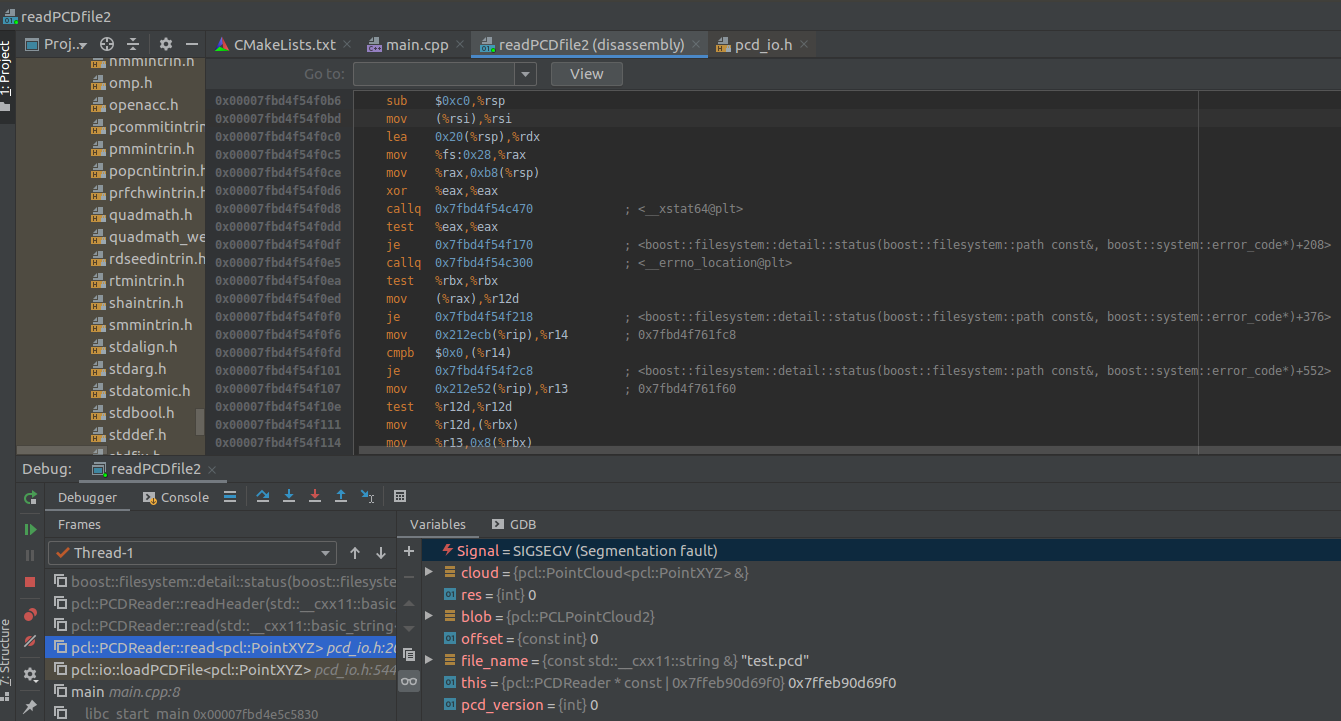
Task: Click the Step Over icon
Action: 263,496
